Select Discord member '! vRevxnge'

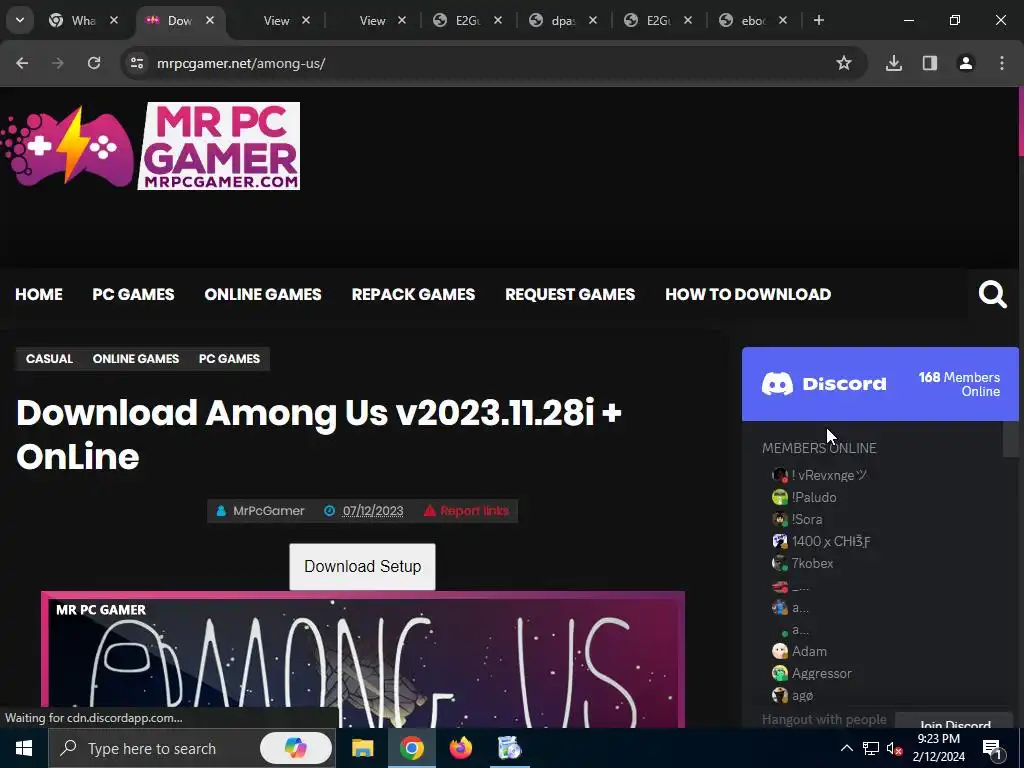pyautogui.click(x=820, y=475)
